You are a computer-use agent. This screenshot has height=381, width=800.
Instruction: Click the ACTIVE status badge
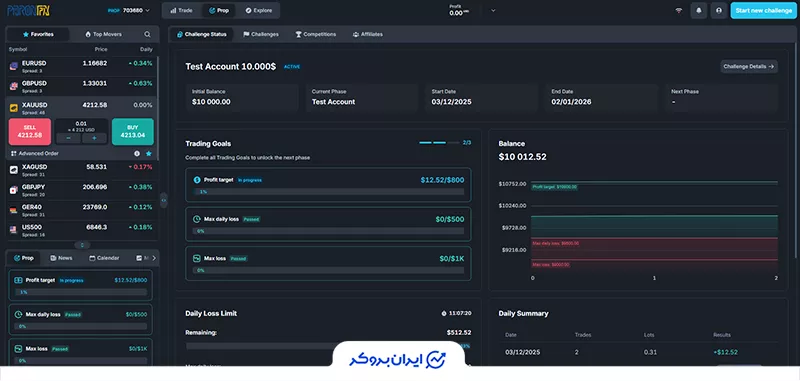click(292, 67)
